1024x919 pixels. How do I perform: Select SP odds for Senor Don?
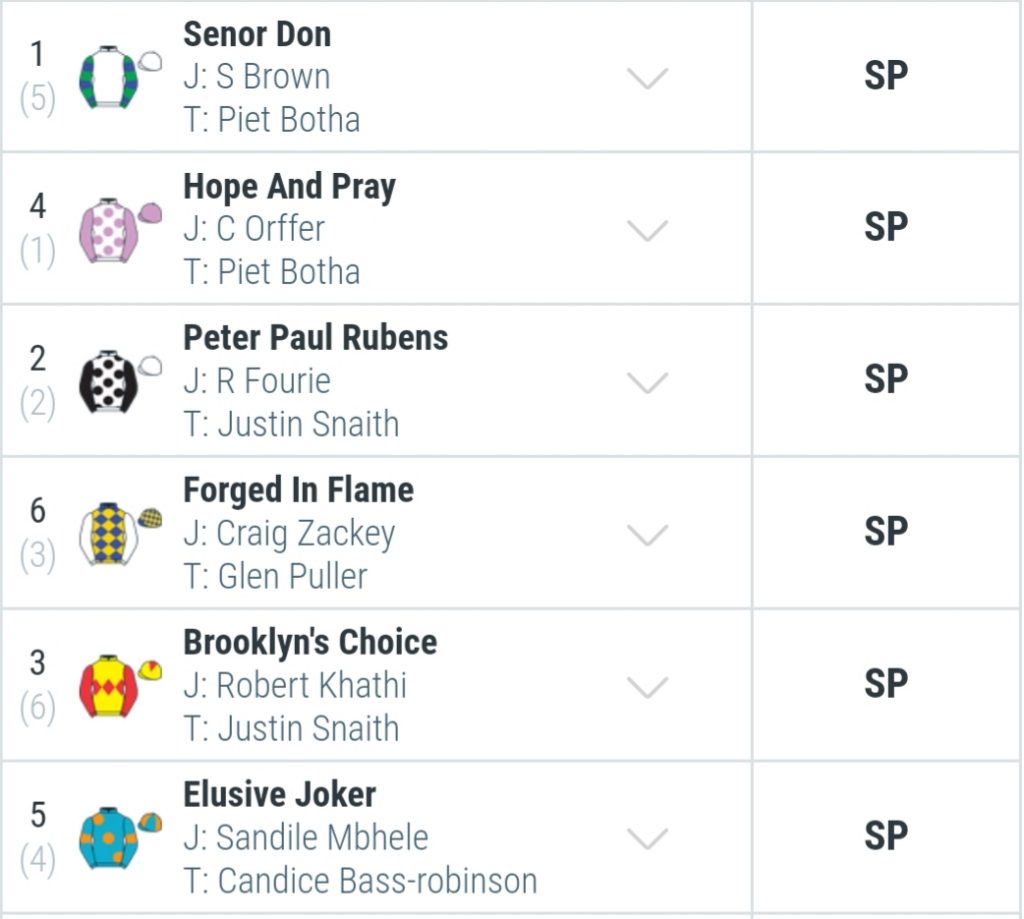(886, 76)
